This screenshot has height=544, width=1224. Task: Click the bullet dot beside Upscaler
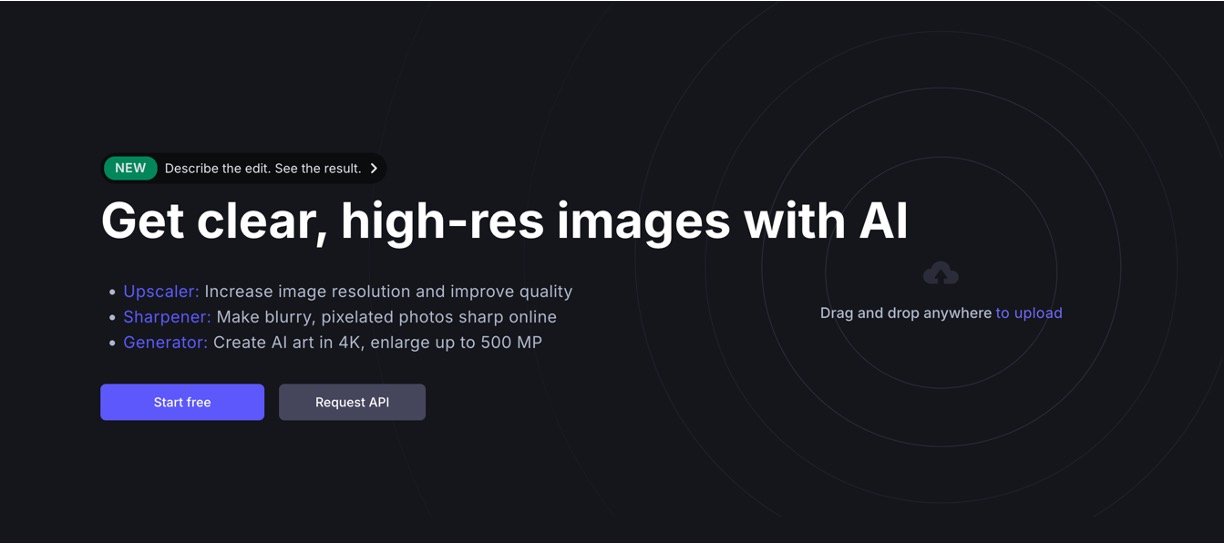[113, 292]
